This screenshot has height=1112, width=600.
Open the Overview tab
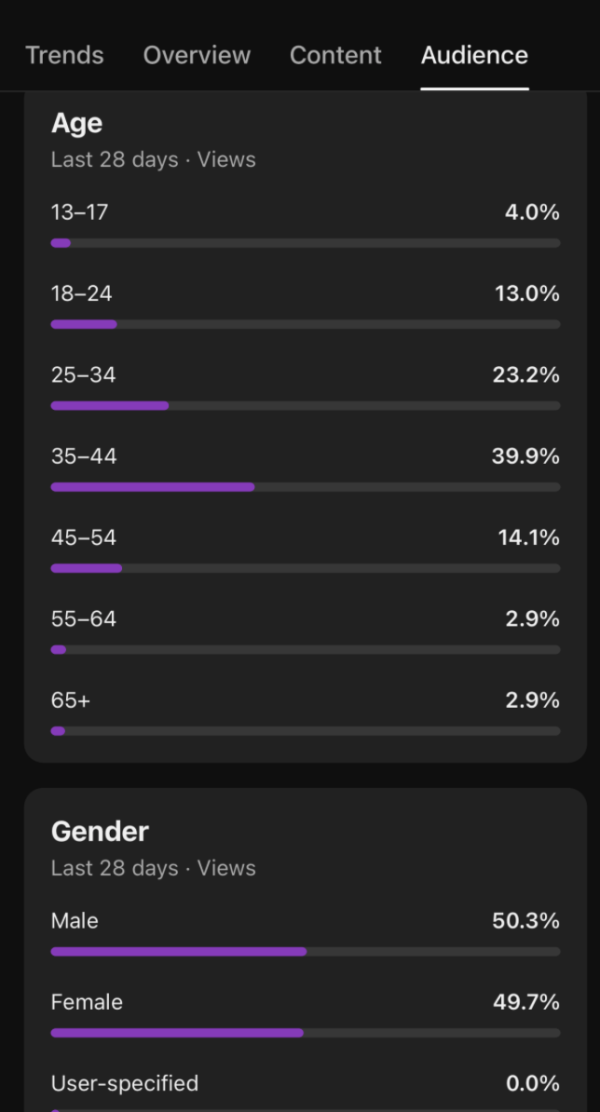197,55
